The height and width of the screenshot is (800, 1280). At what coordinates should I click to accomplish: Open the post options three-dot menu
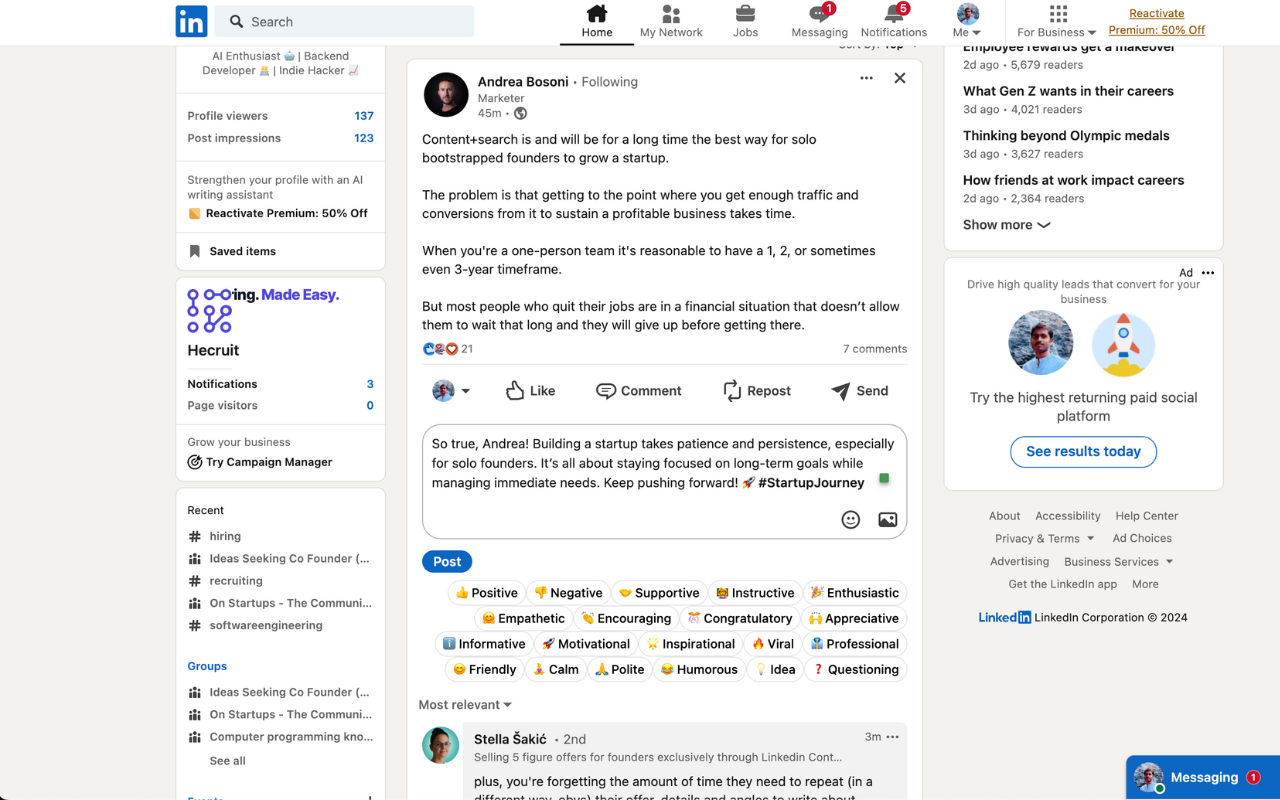866,78
